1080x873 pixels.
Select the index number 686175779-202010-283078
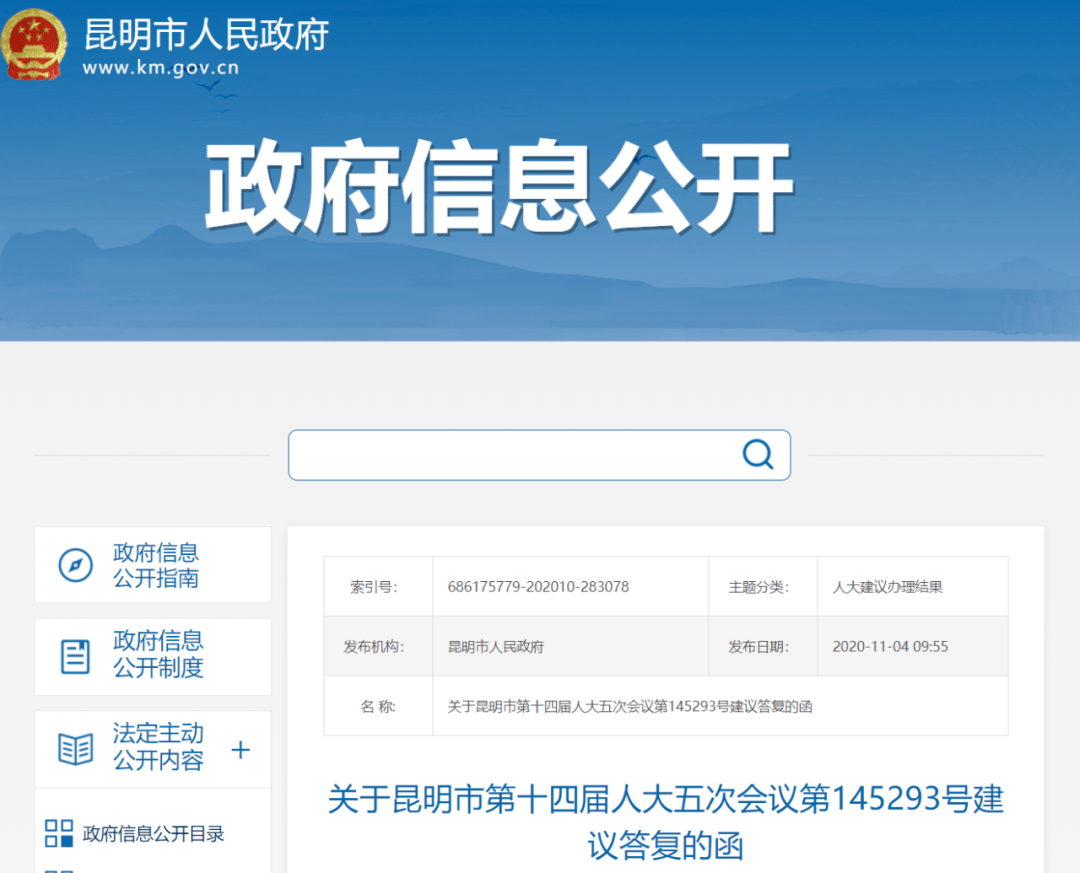(x=538, y=587)
